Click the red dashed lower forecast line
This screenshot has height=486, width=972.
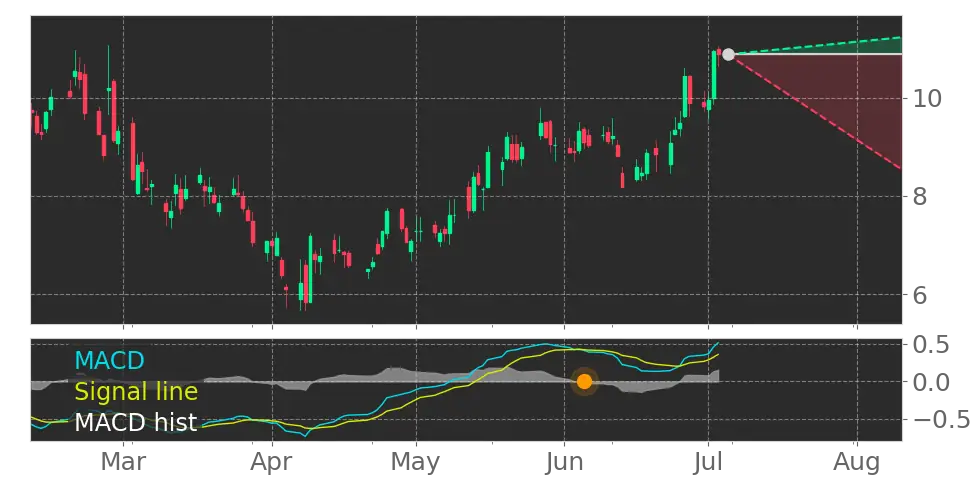tap(818, 112)
